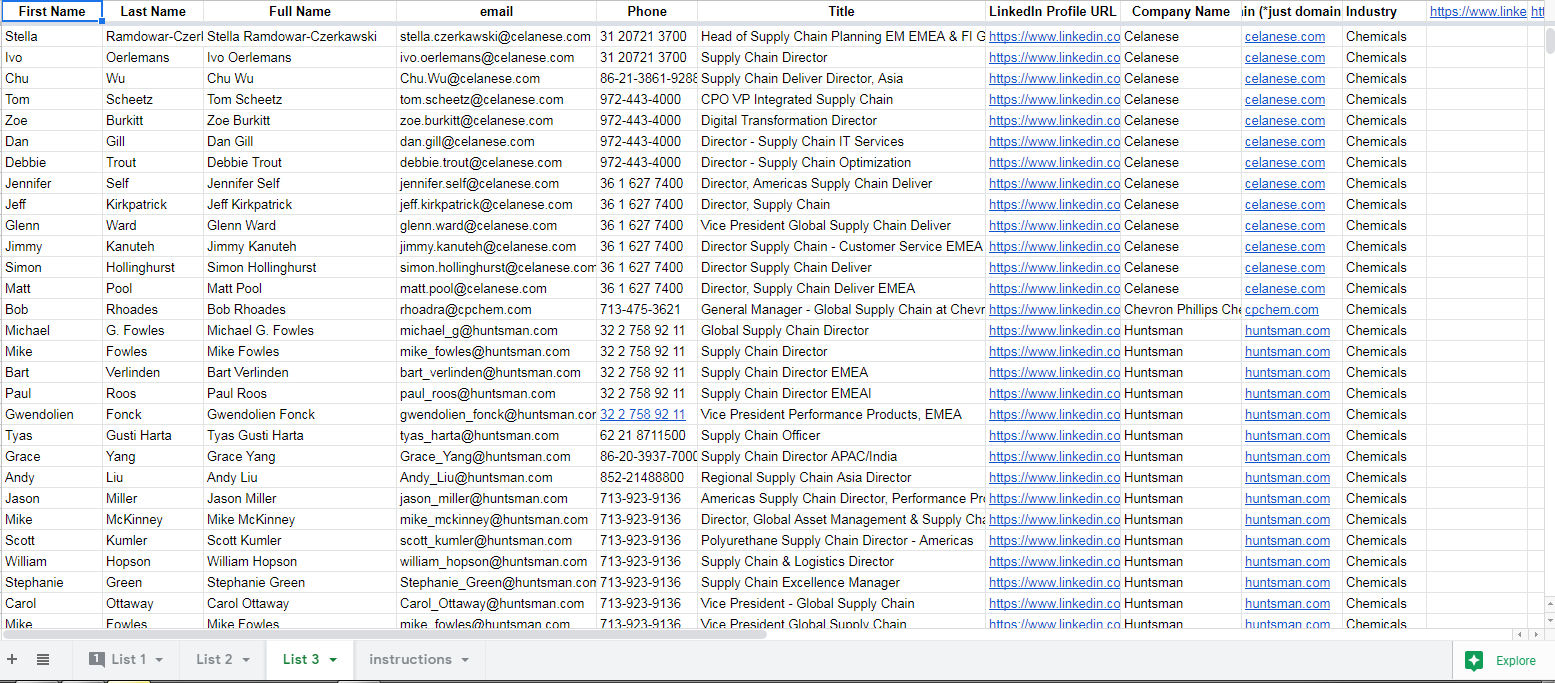
Task: Select the First Name header cell
Action: point(52,11)
